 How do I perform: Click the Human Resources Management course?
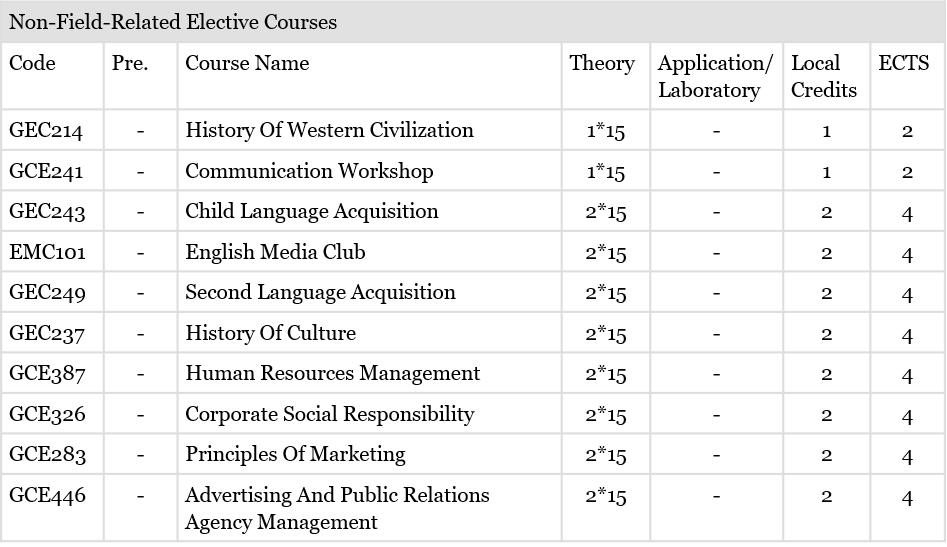tap(332, 373)
